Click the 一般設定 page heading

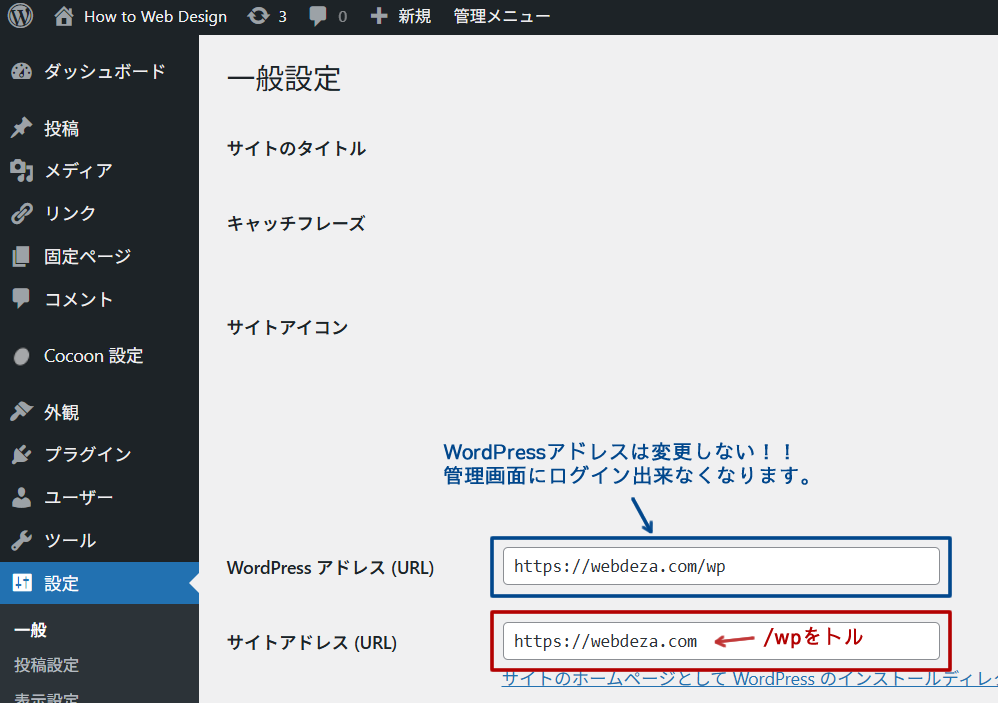click(x=284, y=79)
